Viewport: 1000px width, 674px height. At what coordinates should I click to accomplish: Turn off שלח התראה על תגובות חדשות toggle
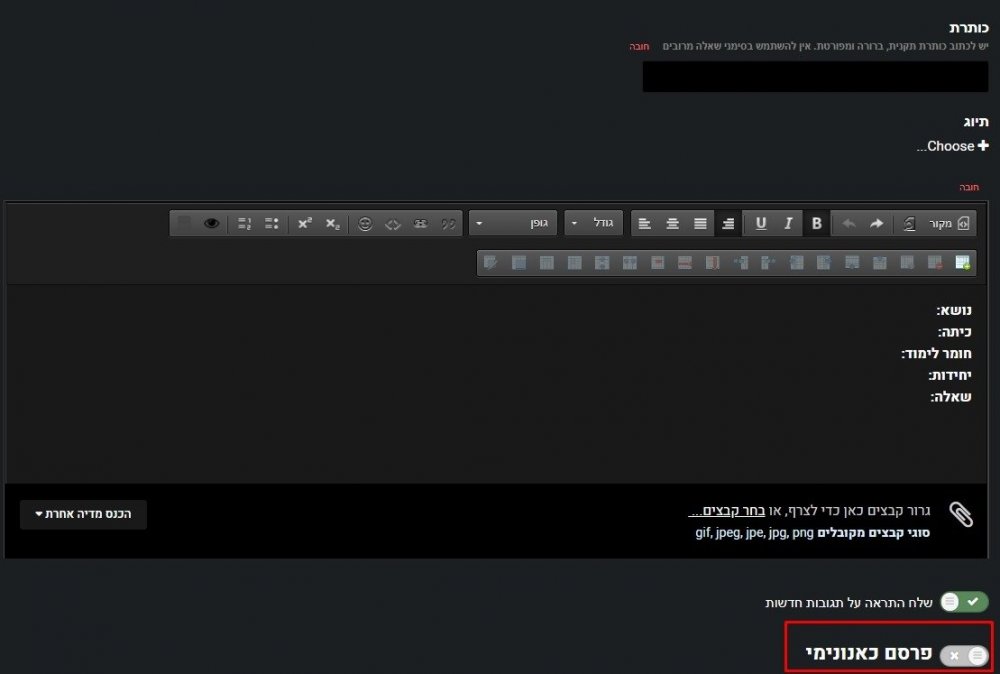pos(964,602)
